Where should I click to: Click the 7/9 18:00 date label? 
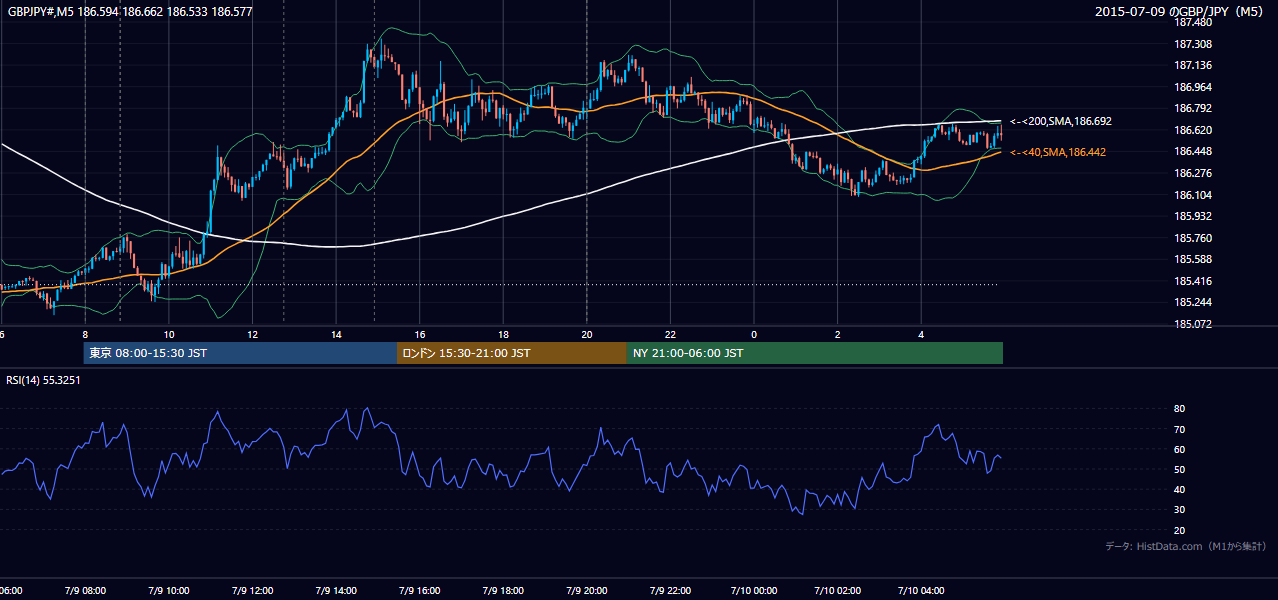pyautogui.click(x=503, y=591)
